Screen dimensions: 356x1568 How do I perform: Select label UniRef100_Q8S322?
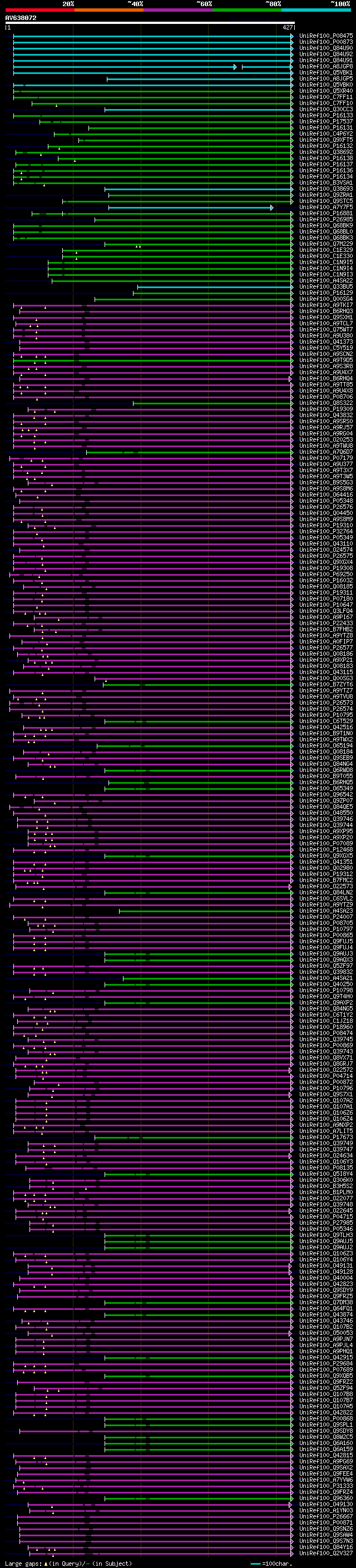coord(326,403)
